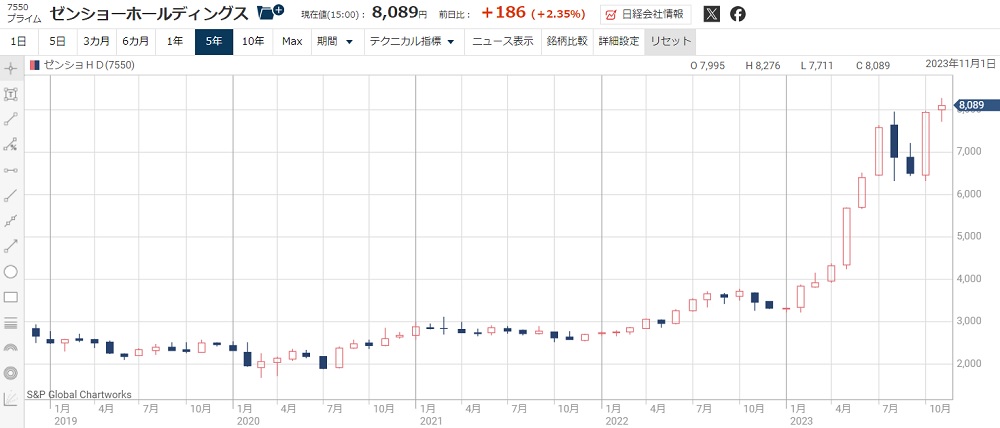This screenshot has width=1000, height=428.
Task: Switch to the 10年 range tab
Action: pyautogui.click(x=253, y=41)
